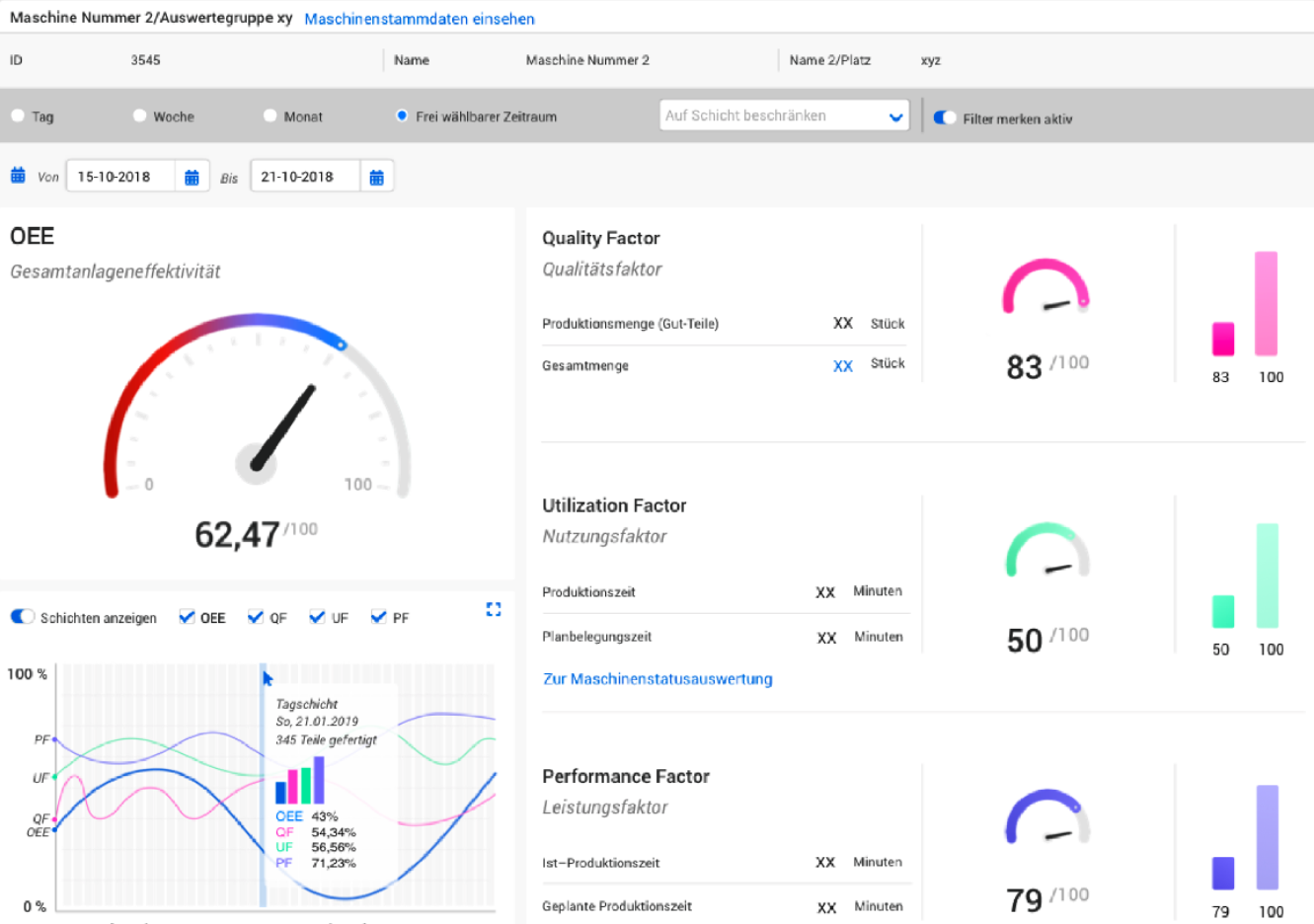Click the purple Performance Factor gauge
Screen dimensions: 1314x924
coord(1047,816)
